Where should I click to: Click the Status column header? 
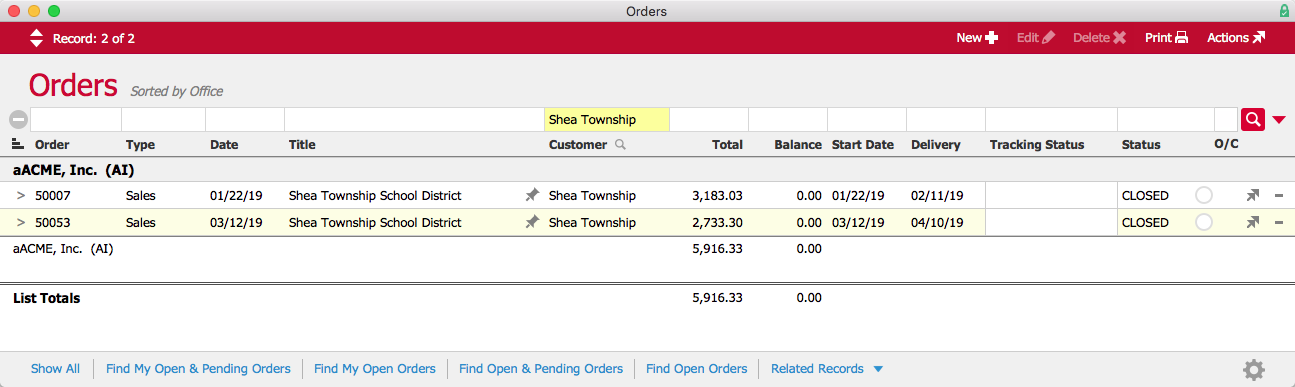1141,145
